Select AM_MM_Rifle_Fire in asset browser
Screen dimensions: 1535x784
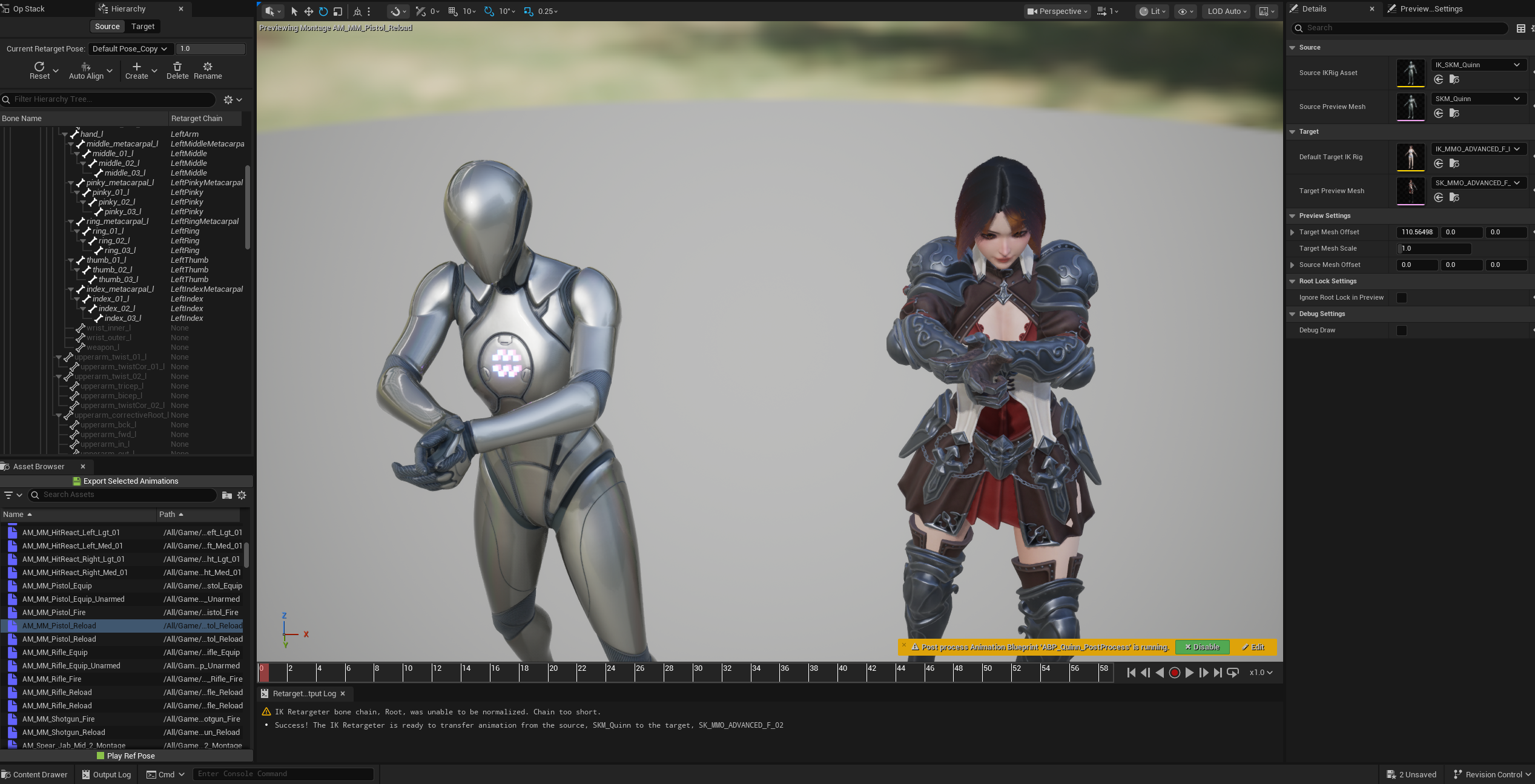pyautogui.click(x=51, y=679)
